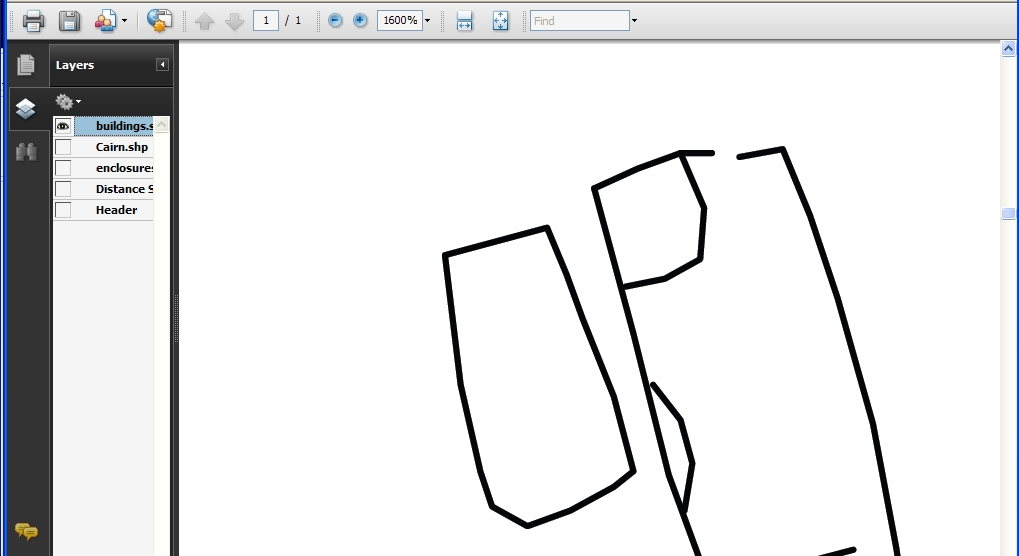Show the enclosures layer checkbox
This screenshot has height=556, width=1019.
(63, 168)
